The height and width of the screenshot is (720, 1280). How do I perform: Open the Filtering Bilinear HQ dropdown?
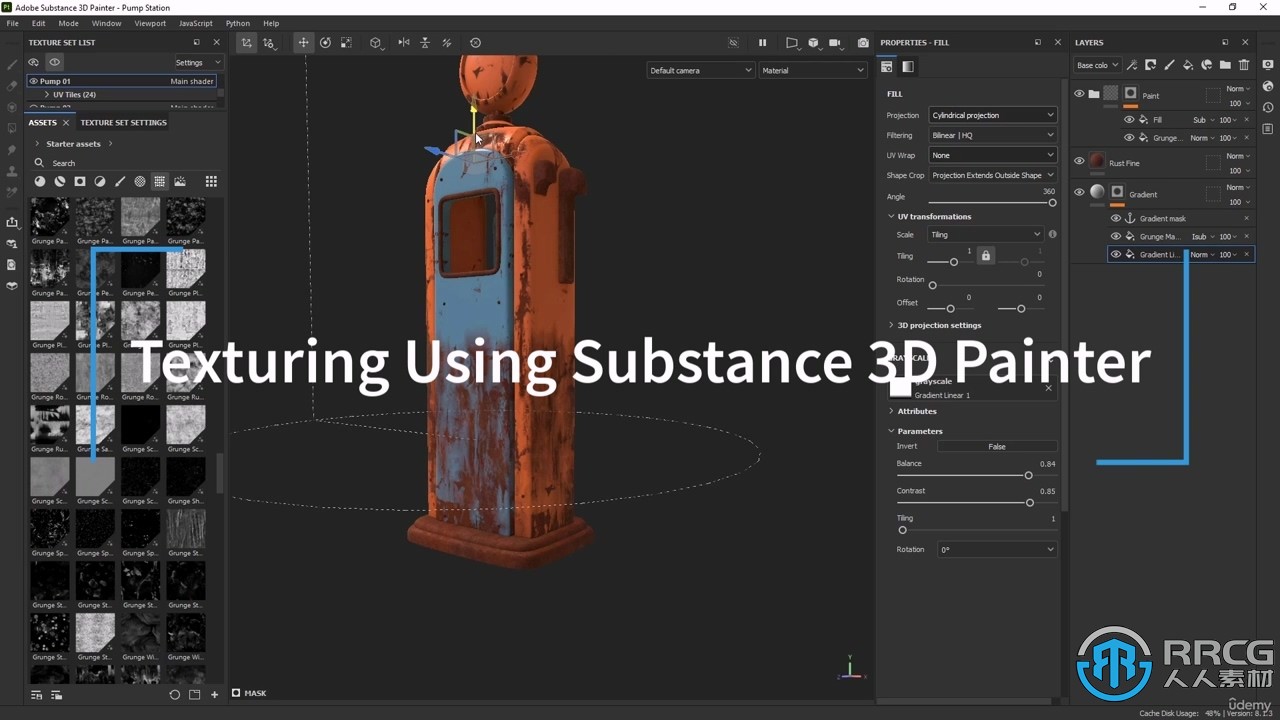pos(992,135)
